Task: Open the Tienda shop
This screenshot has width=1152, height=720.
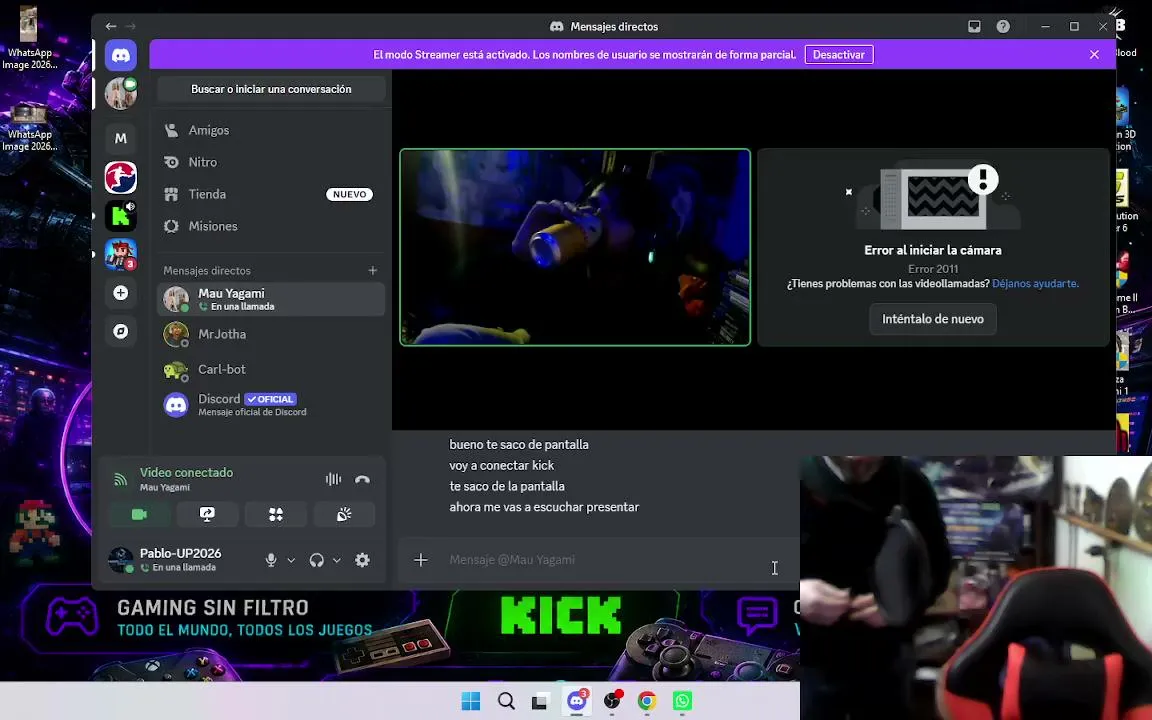Action: click(270, 194)
